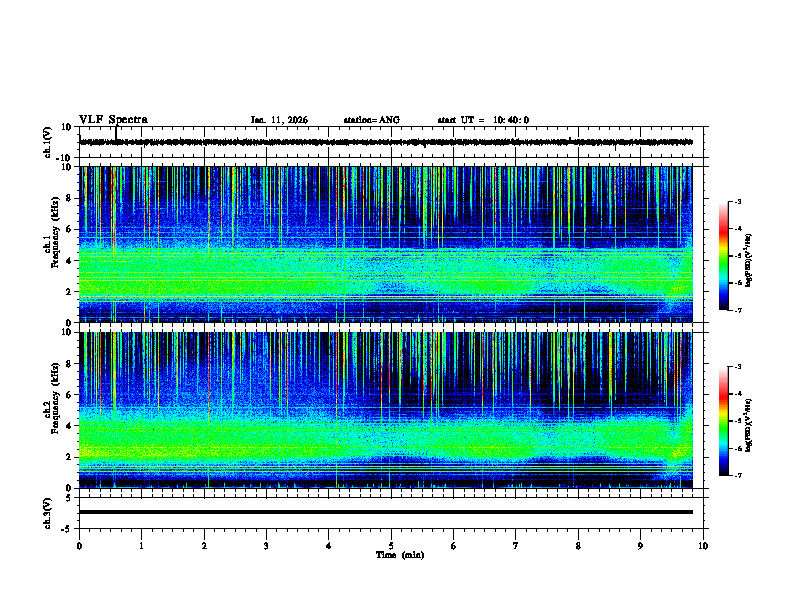Click the "6" tick on ch.1 frequency axis
Viewport: 792px width, 612px height.
pos(69,229)
